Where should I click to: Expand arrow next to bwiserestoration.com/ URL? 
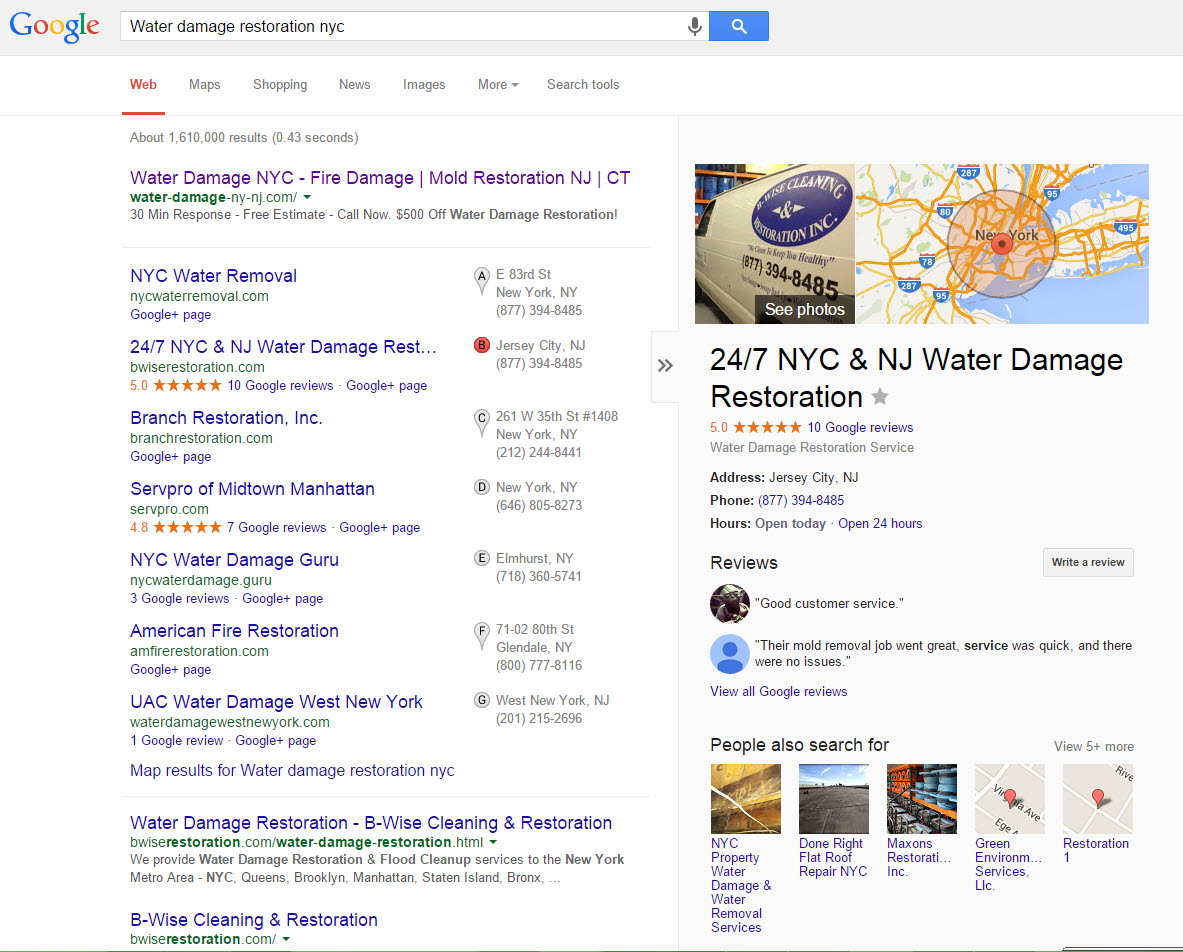(x=286, y=939)
